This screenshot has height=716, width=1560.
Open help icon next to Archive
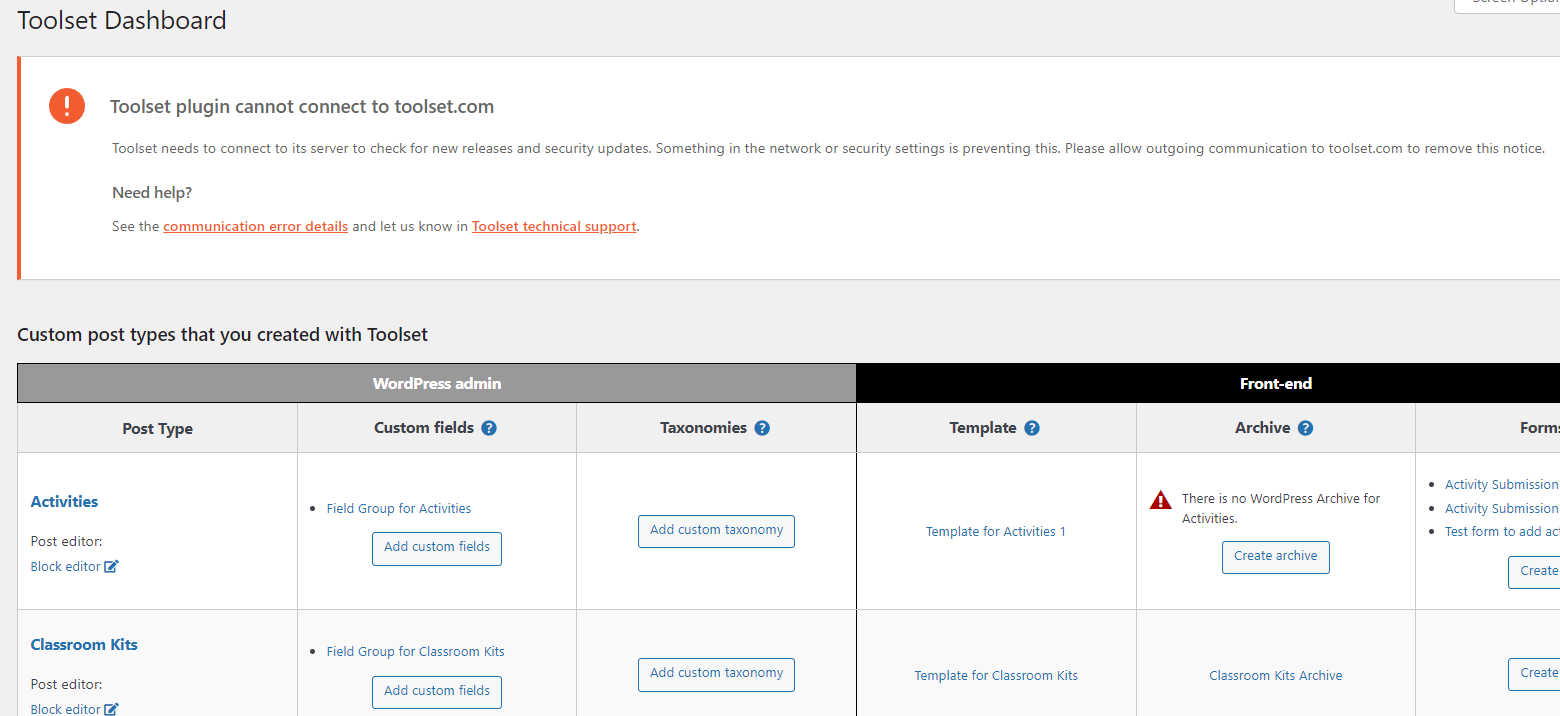click(1305, 428)
